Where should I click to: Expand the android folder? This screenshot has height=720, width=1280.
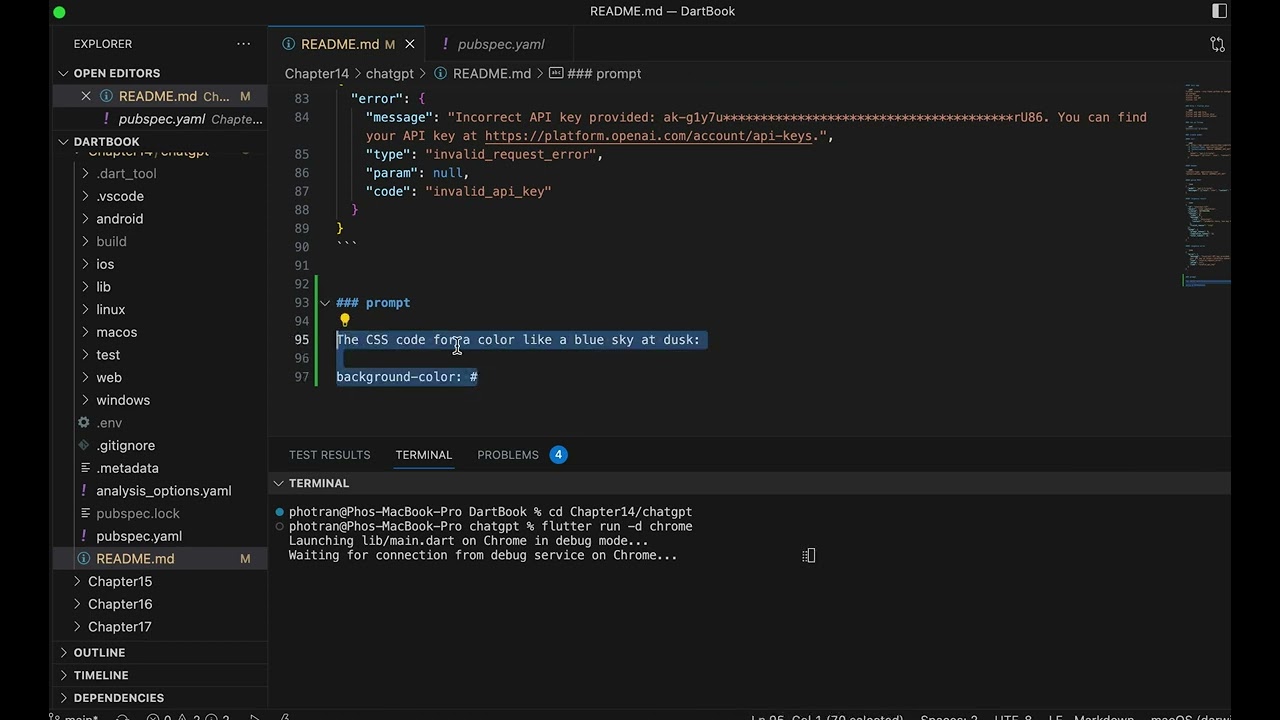click(x=85, y=219)
